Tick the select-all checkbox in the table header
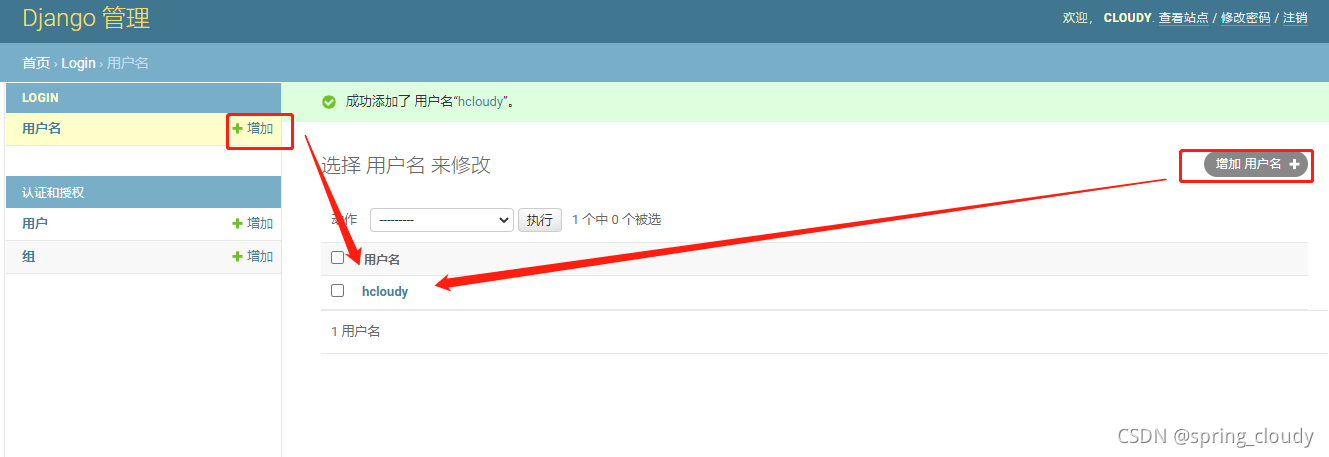This screenshot has width=1329, height=457. point(337,258)
